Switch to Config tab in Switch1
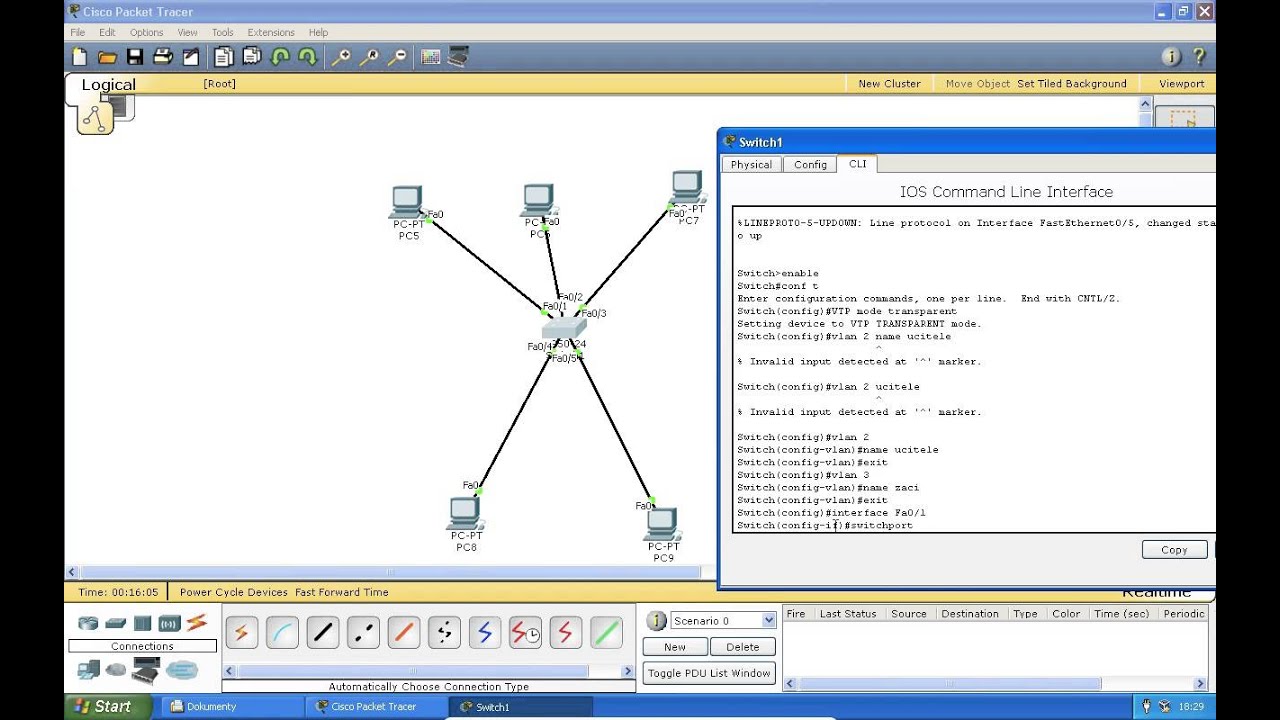This screenshot has height=720, width=1280. point(810,164)
